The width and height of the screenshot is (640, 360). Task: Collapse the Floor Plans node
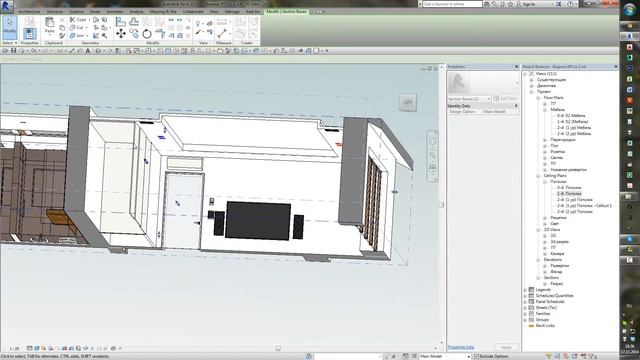[x=538, y=98]
